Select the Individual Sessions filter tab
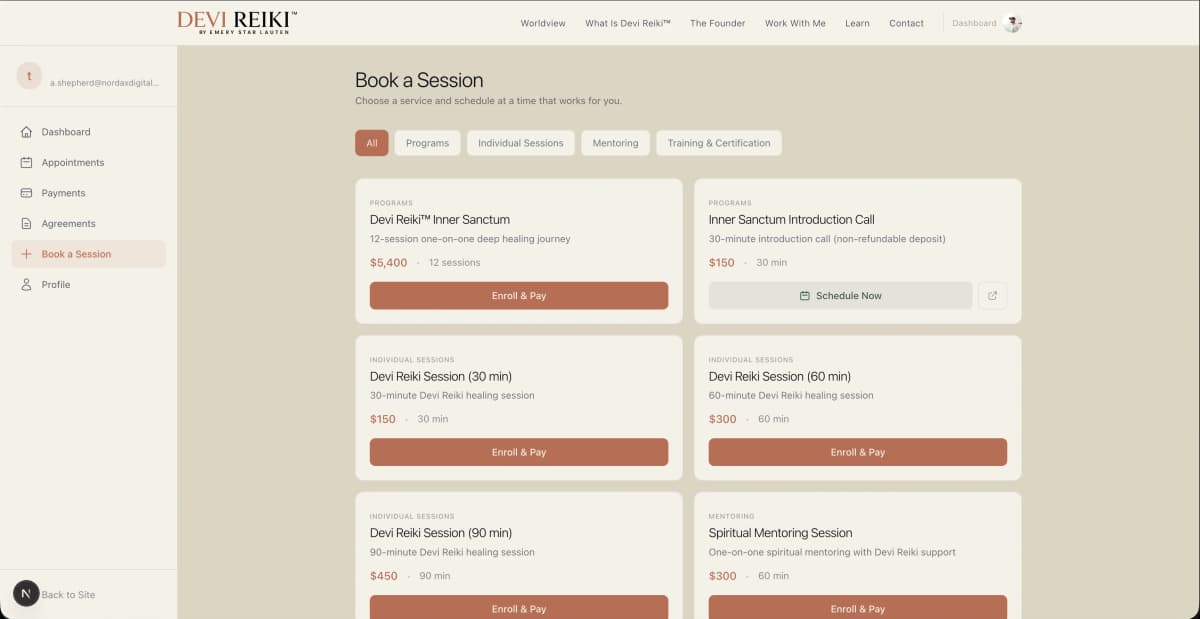 pos(520,142)
